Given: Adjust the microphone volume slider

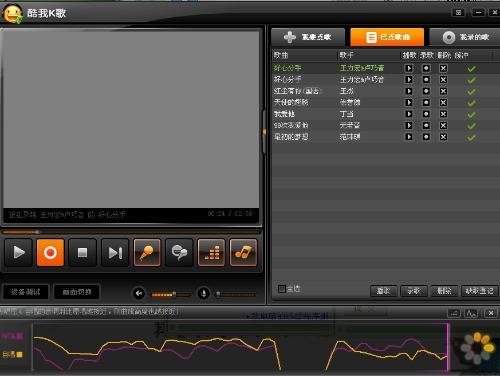Looking at the screenshot, I should click(x=236, y=294).
